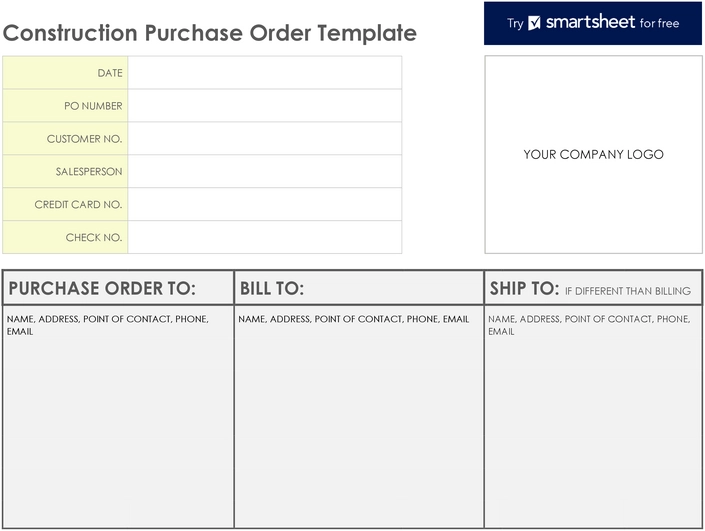
Task: Click the IF DIFFERENT THAN BILLING note
Action: tap(628, 291)
